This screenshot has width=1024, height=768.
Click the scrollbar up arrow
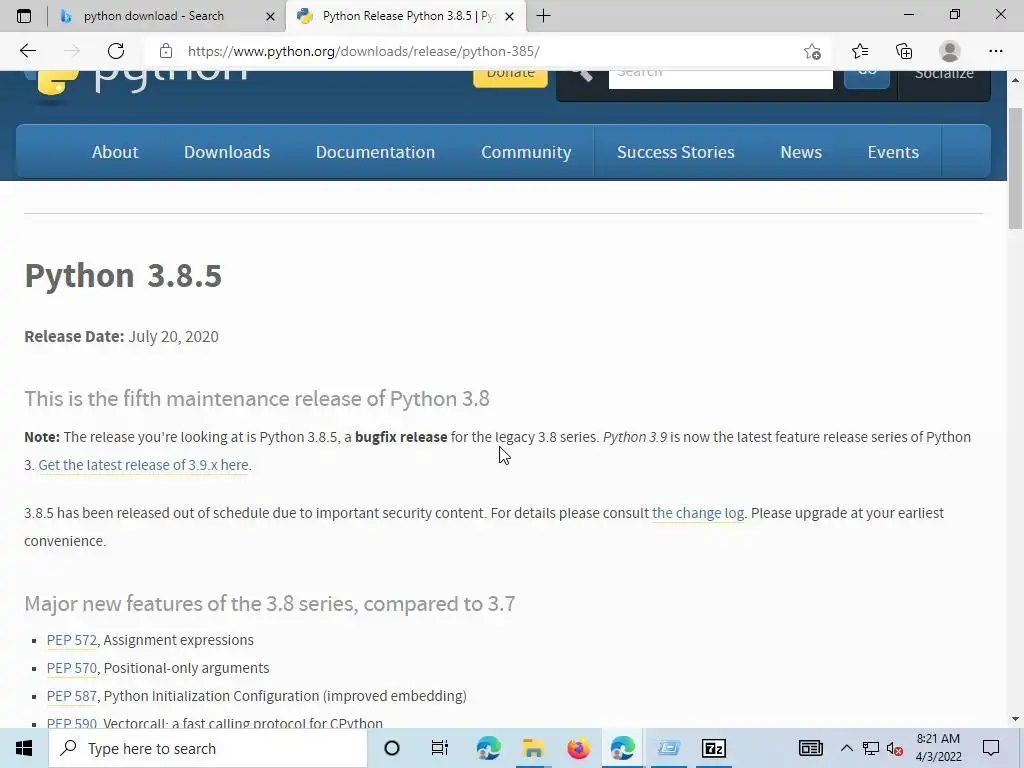pyautogui.click(x=1015, y=80)
